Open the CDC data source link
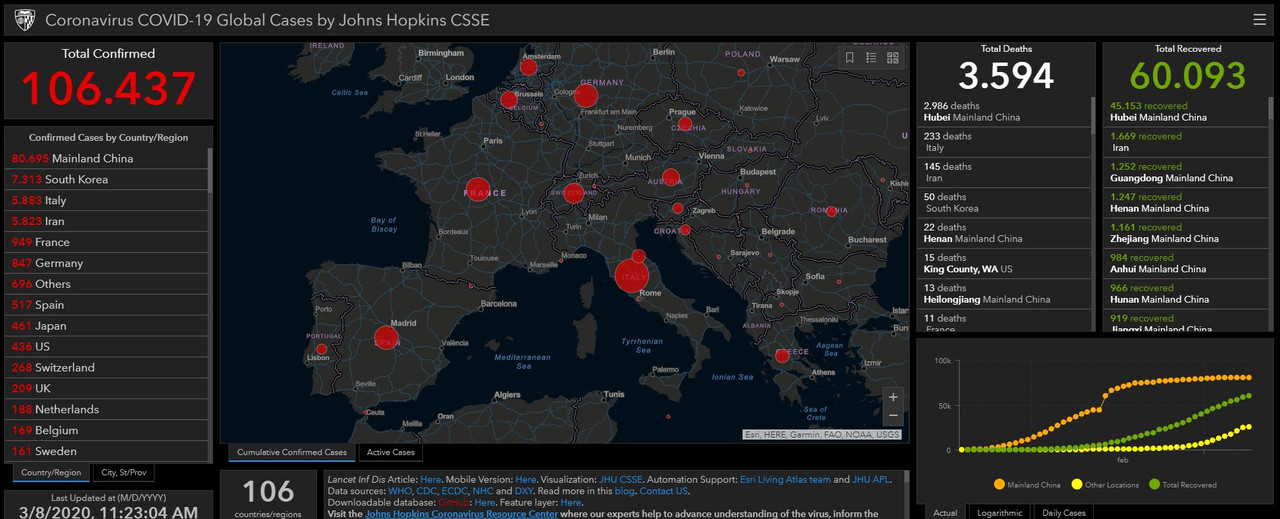 (x=426, y=491)
